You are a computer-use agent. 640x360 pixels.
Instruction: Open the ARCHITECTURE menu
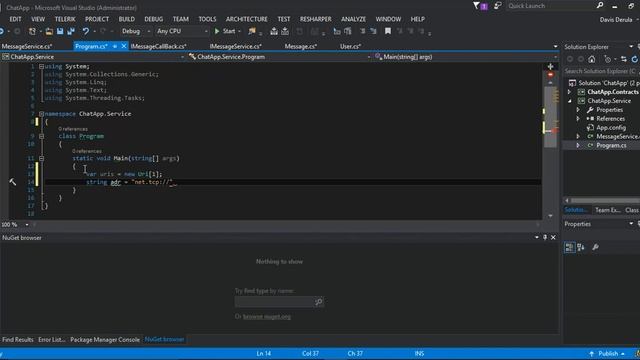coord(247,19)
